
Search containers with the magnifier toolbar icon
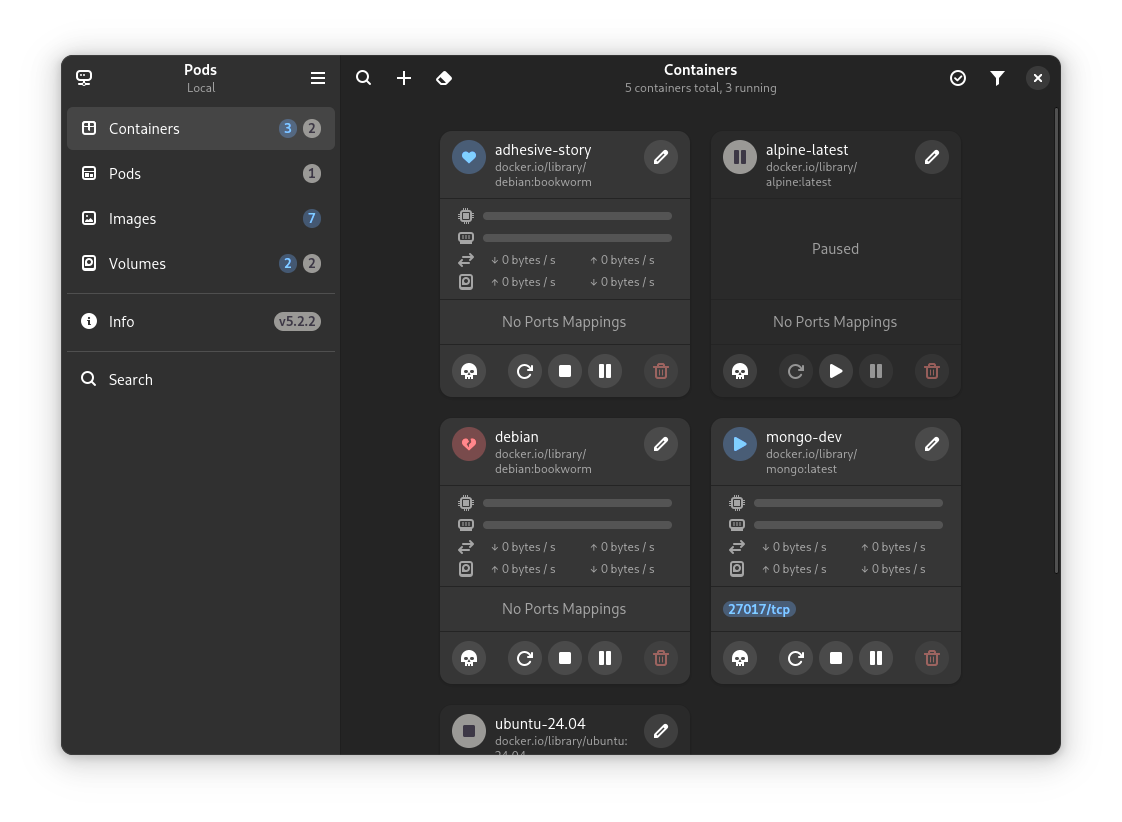click(x=364, y=78)
